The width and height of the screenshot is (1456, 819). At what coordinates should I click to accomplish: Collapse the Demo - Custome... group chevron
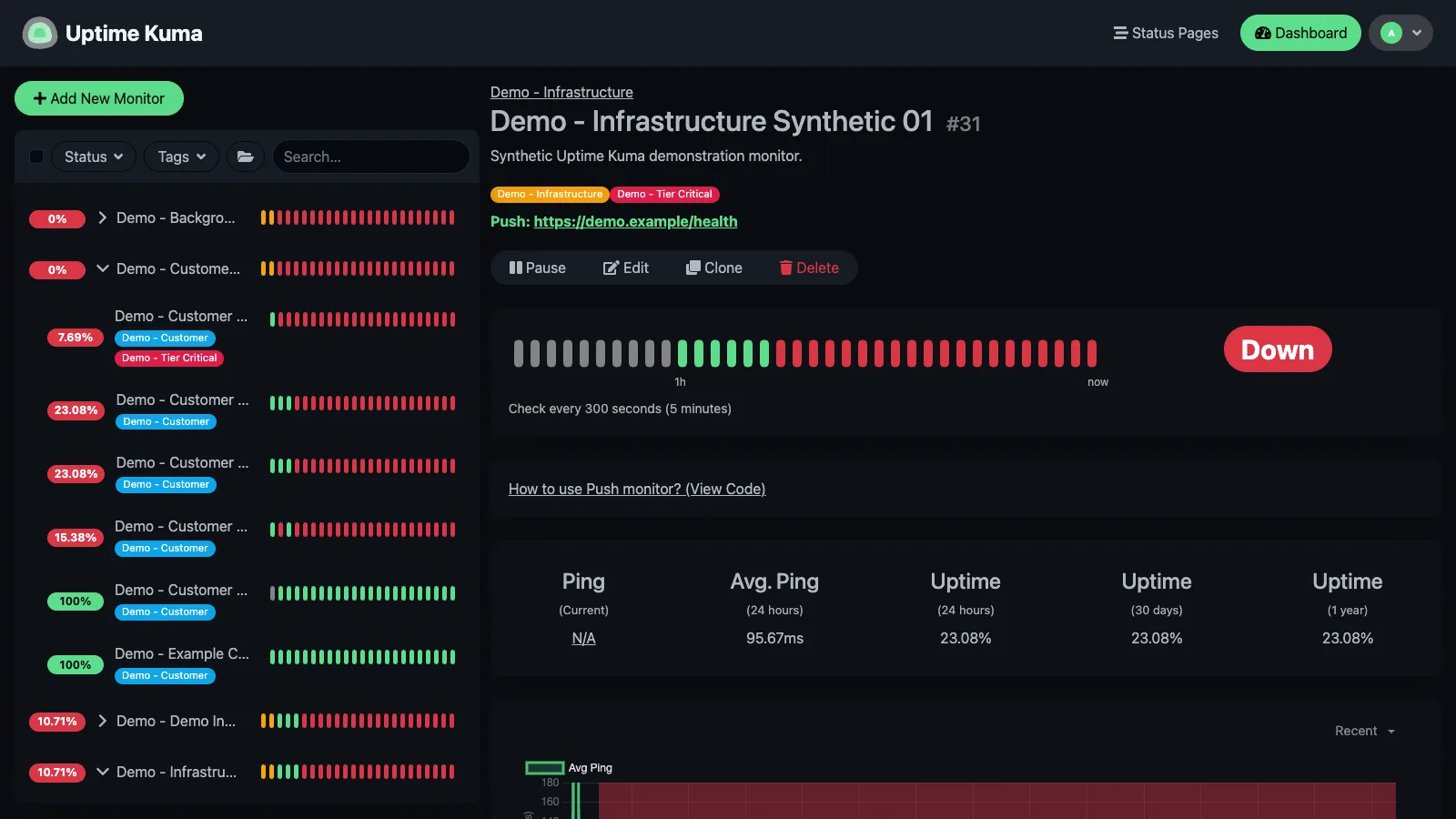[102, 268]
